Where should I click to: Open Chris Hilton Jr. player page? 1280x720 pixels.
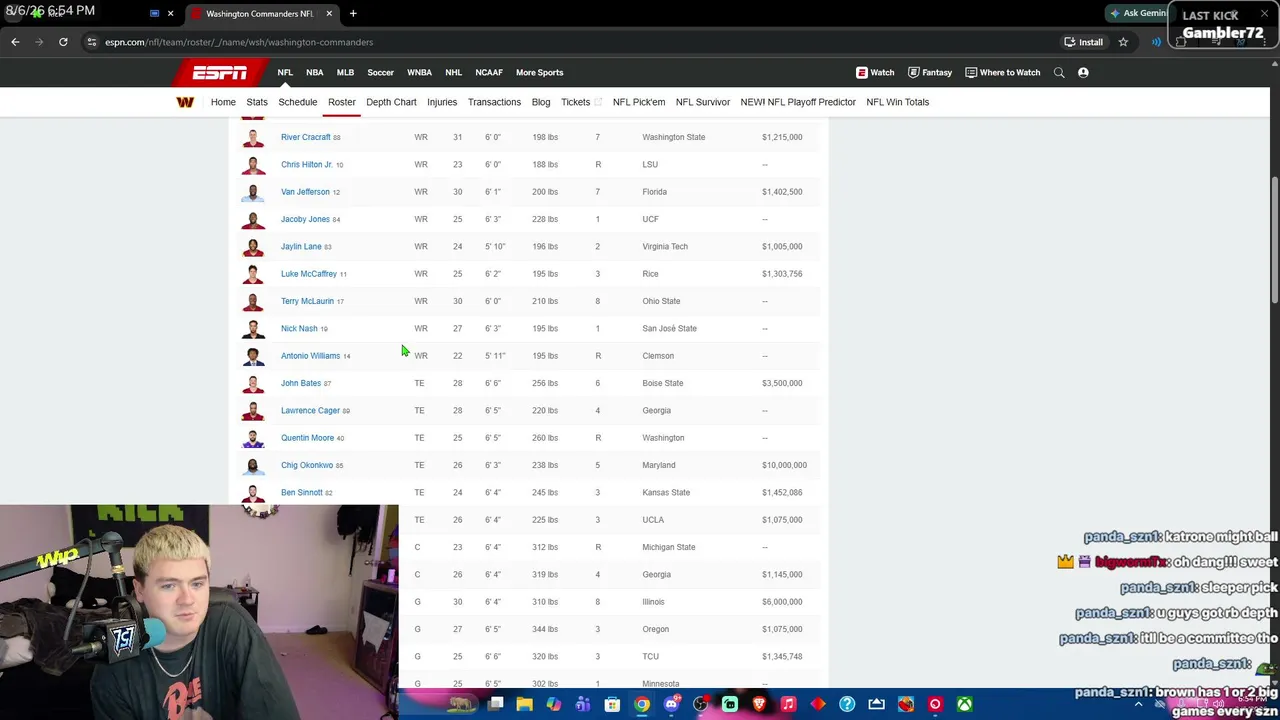point(306,164)
